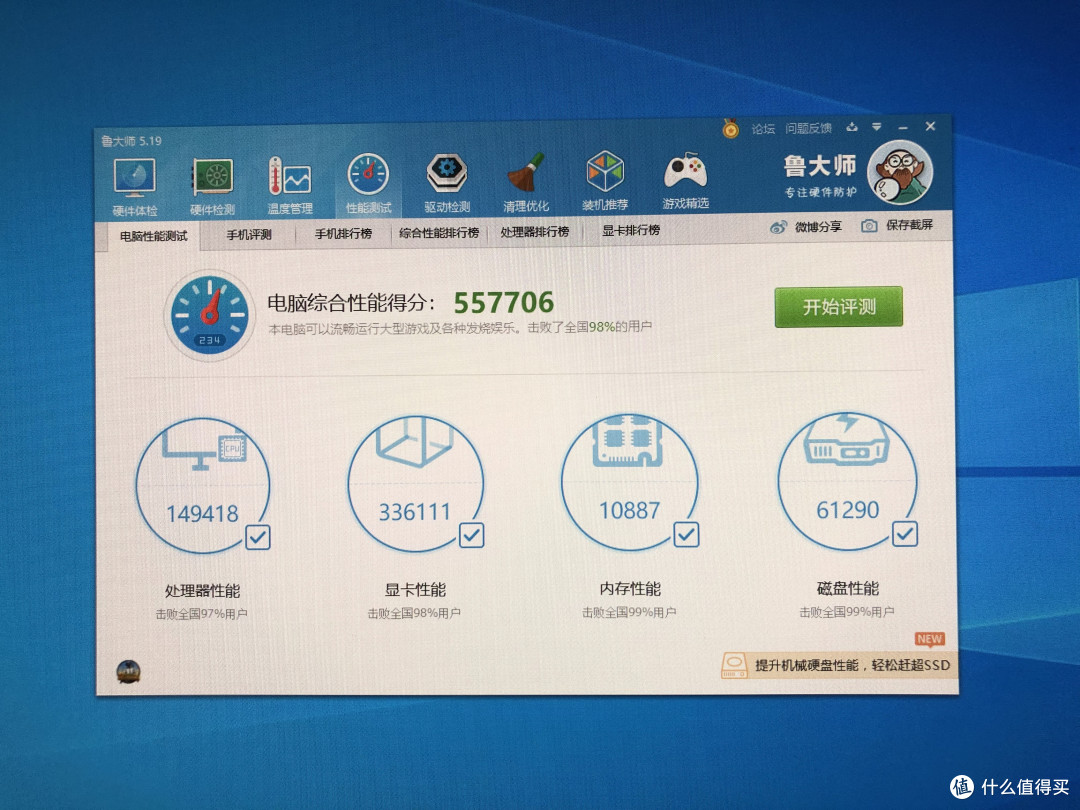
Task: Click the download tray icon in title bar
Action: click(x=852, y=127)
